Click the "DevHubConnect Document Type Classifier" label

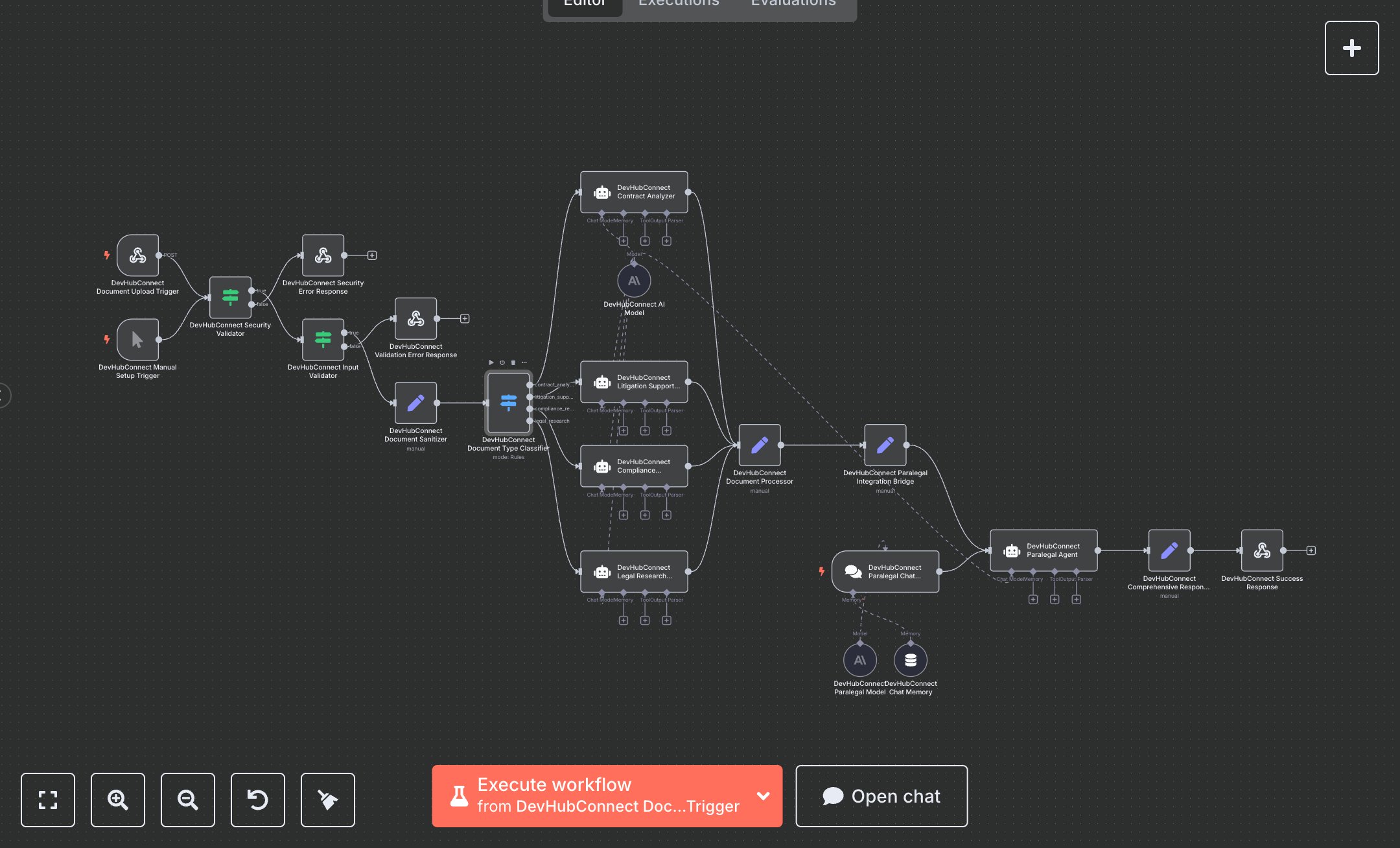[508, 444]
